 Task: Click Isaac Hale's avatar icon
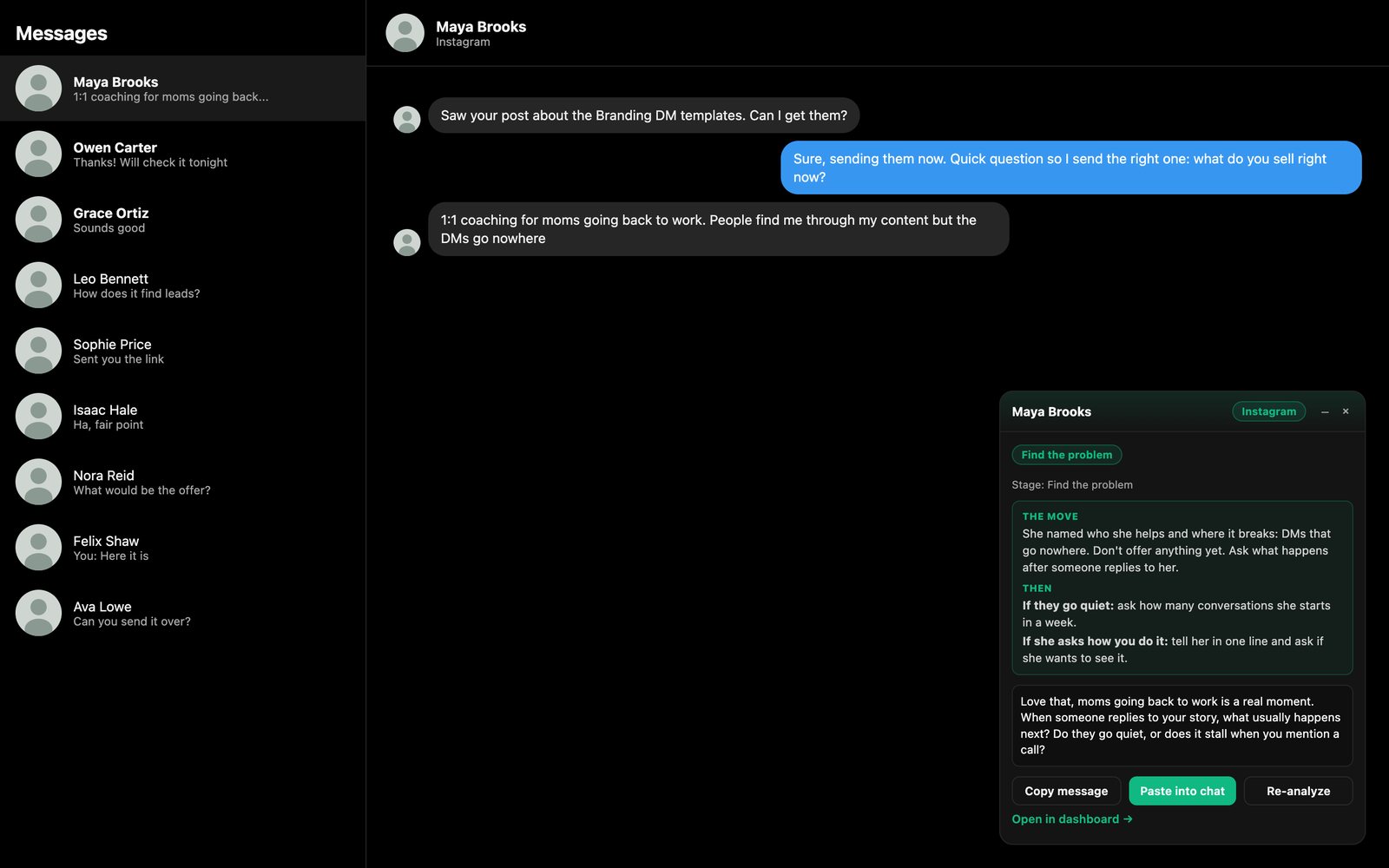(x=38, y=416)
